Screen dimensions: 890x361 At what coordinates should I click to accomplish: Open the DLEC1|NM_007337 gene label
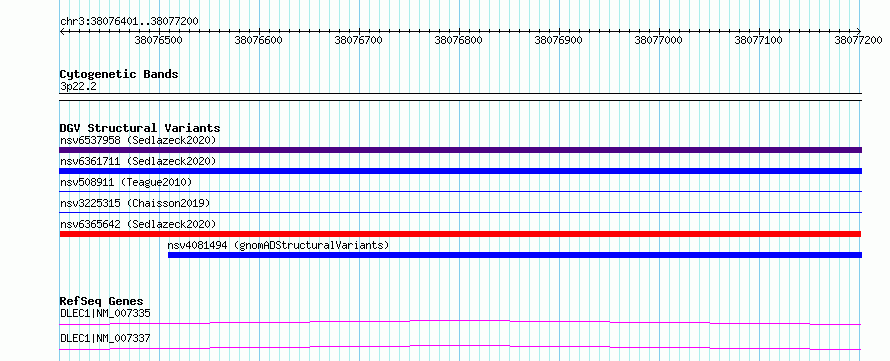tap(105, 339)
